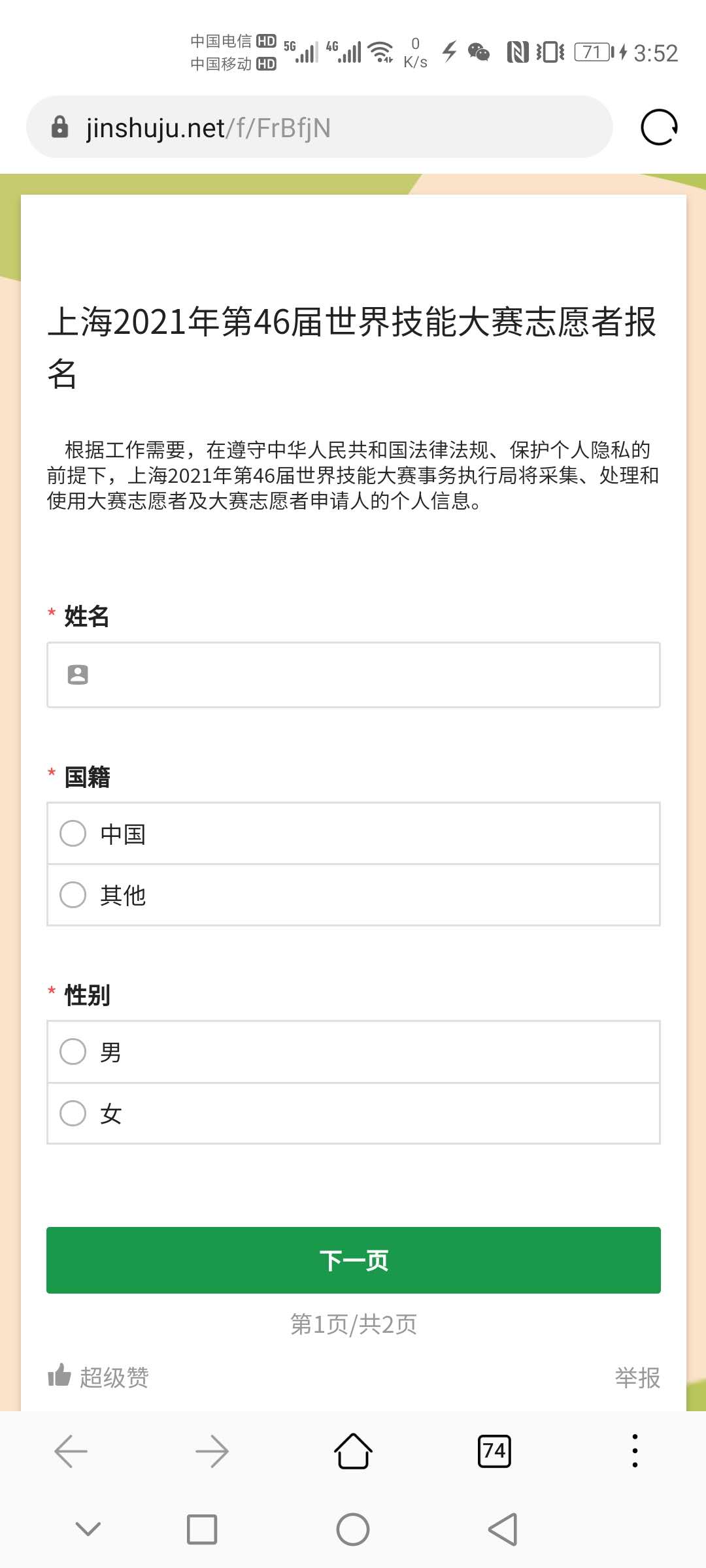This screenshot has height=1568, width=706.
Task: Select 其他 as nationality
Action: click(x=73, y=894)
